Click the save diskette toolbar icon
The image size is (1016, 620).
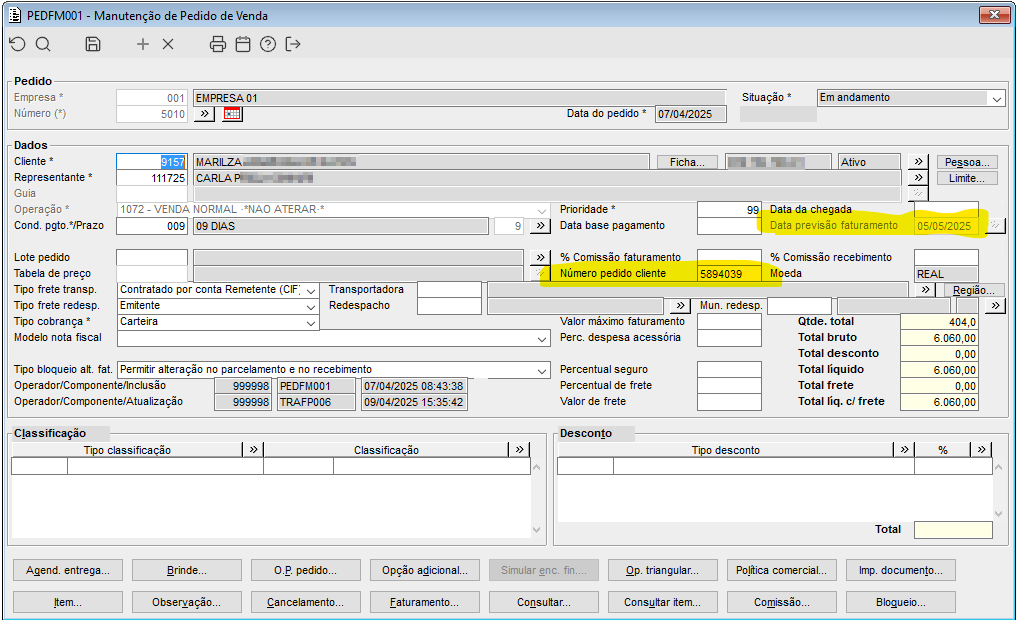click(93, 44)
